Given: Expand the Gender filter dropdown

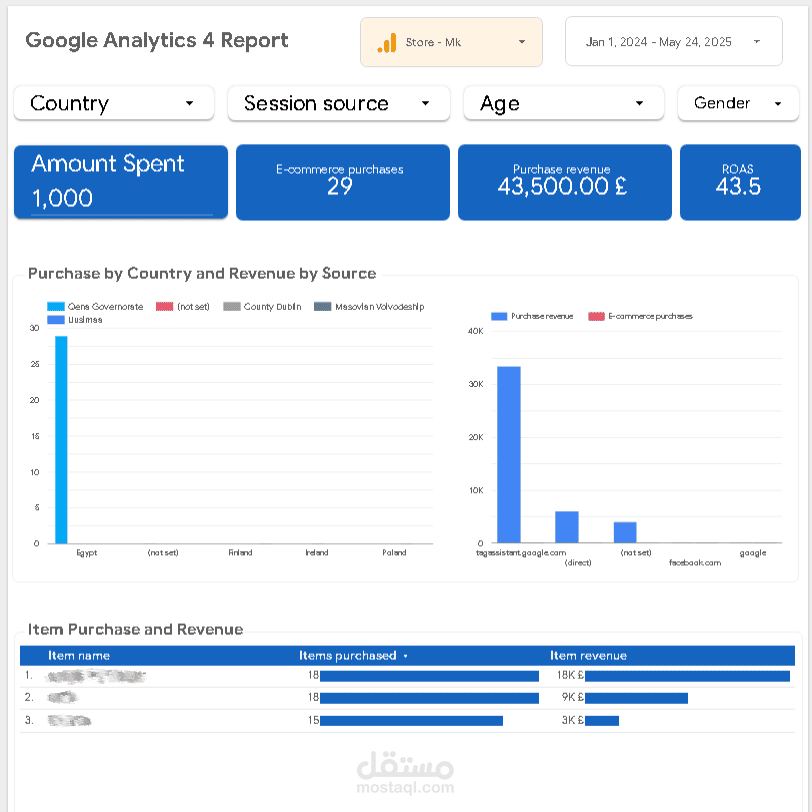Looking at the screenshot, I should pos(738,103).
